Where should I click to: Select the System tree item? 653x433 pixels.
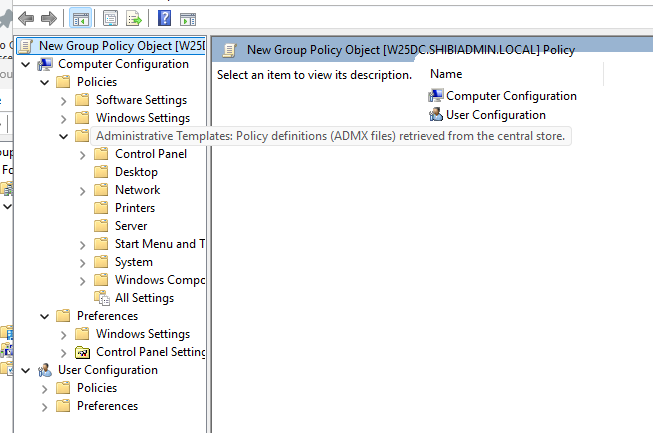134,262
